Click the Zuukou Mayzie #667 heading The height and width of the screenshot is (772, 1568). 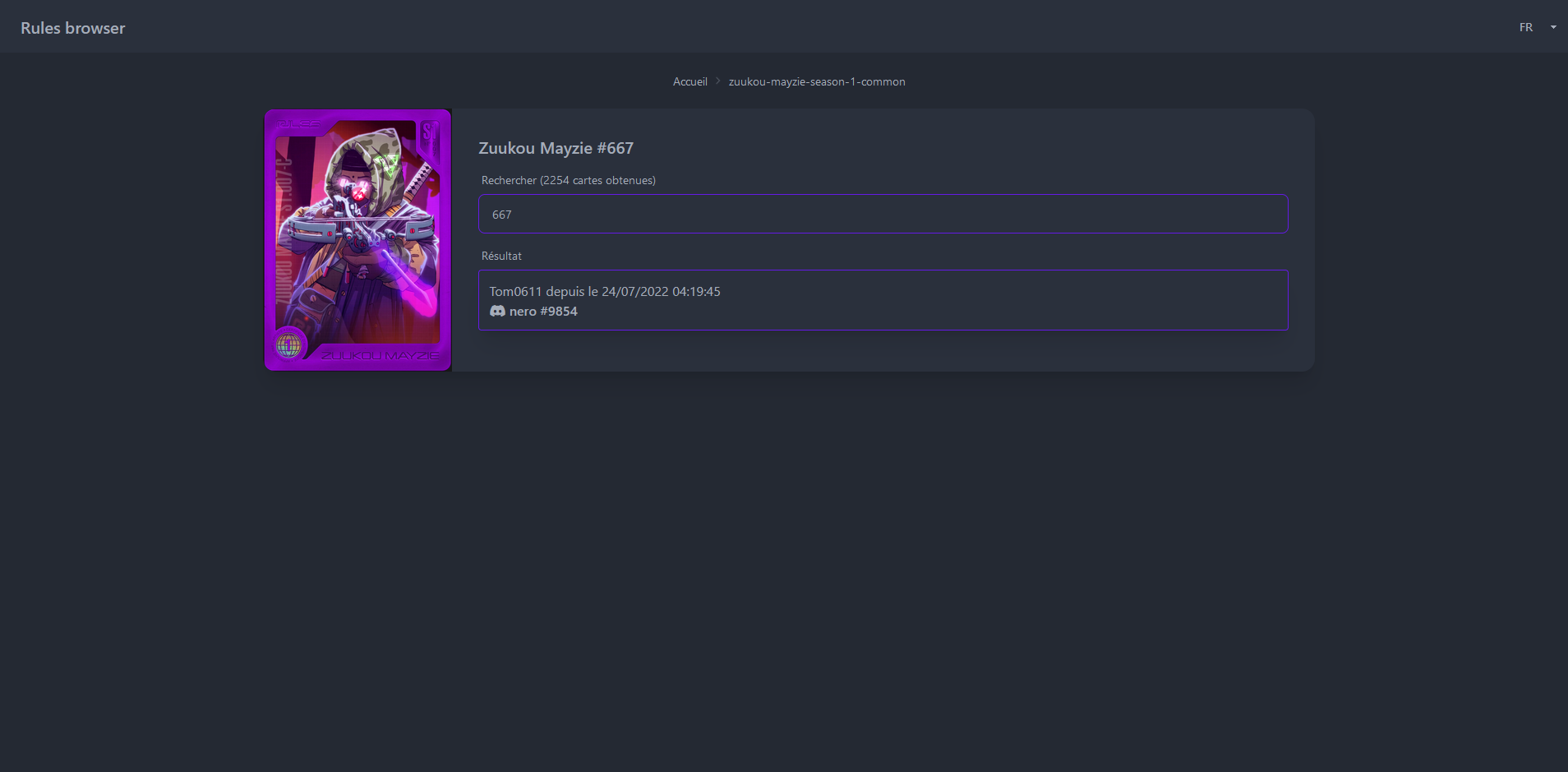(556, 148)
